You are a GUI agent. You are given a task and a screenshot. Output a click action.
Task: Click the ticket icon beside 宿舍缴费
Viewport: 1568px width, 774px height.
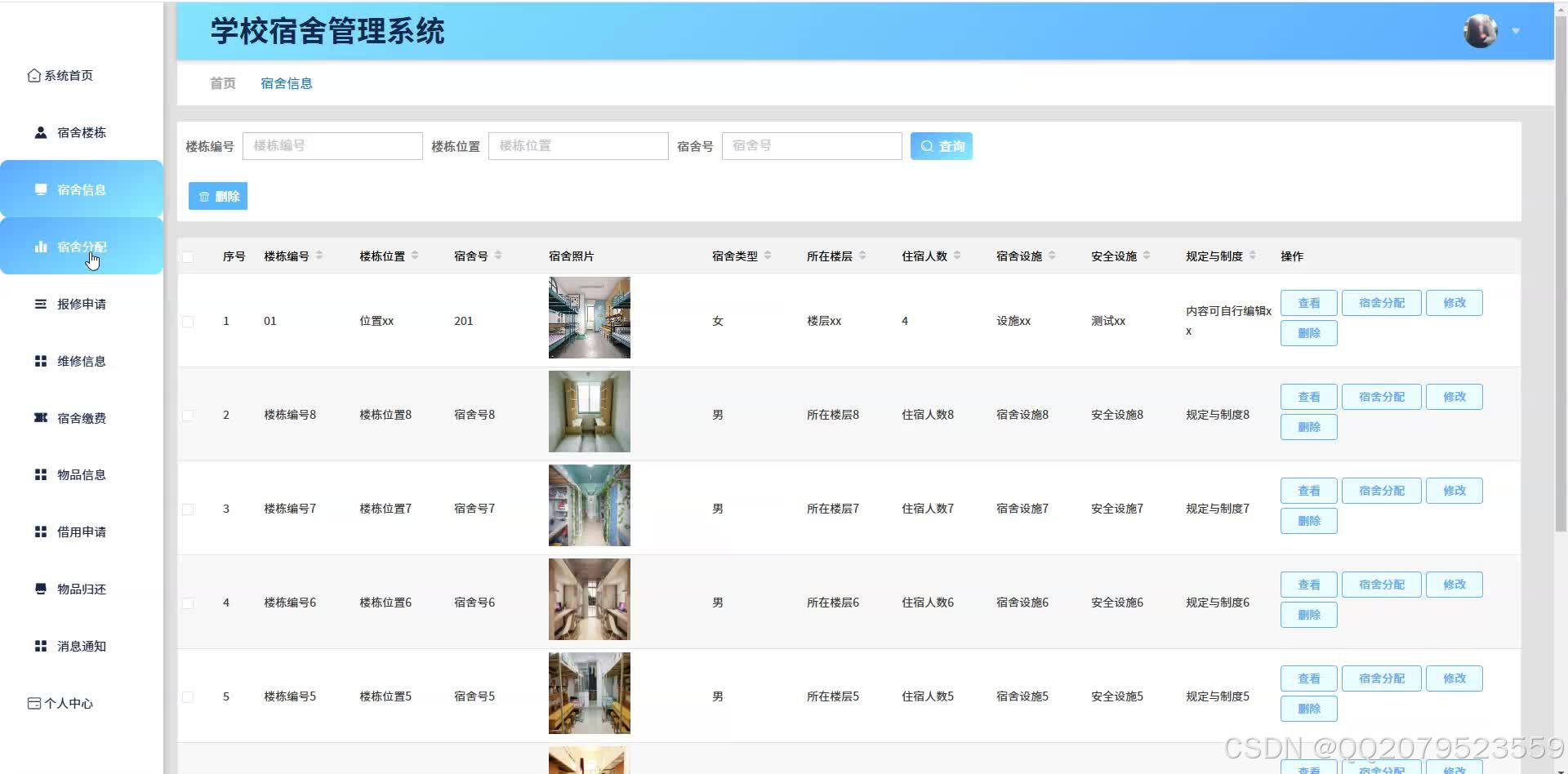pyautogui.click(x=41, y=417)
